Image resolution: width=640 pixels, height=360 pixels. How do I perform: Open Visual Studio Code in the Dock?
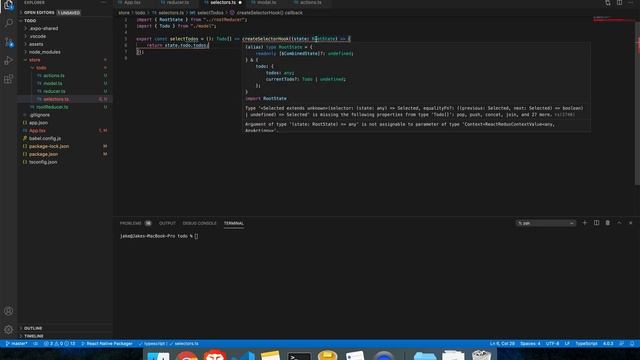click(243, 356)
